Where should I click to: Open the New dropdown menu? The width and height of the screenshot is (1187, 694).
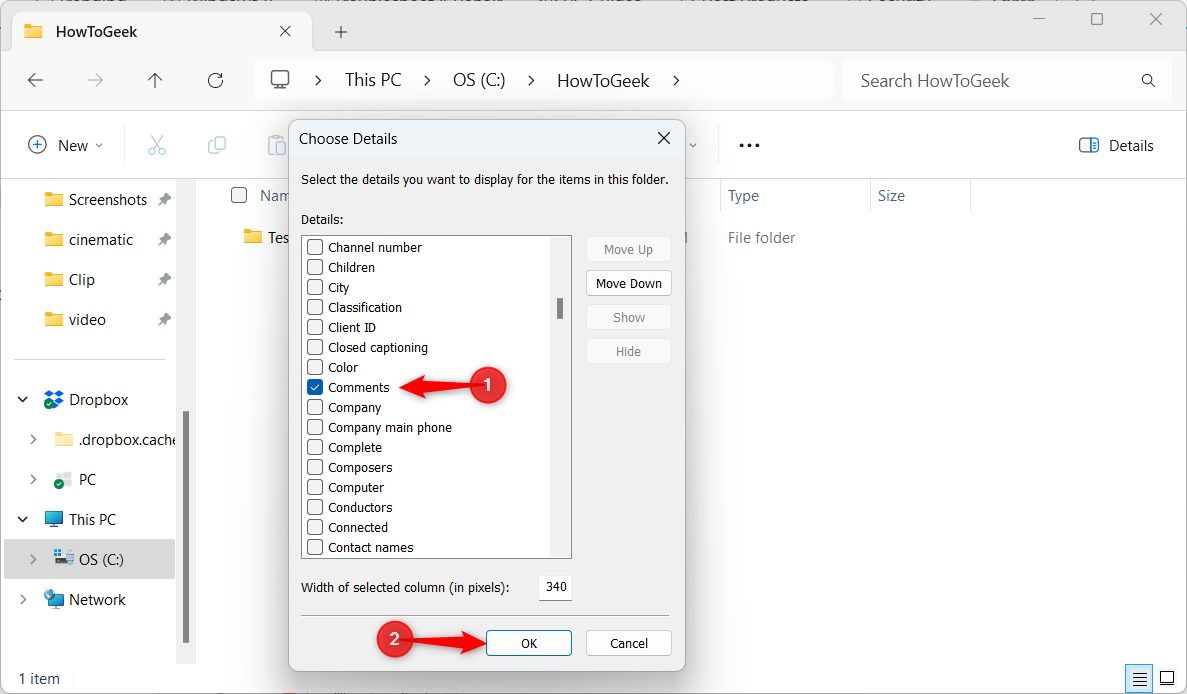66,145
